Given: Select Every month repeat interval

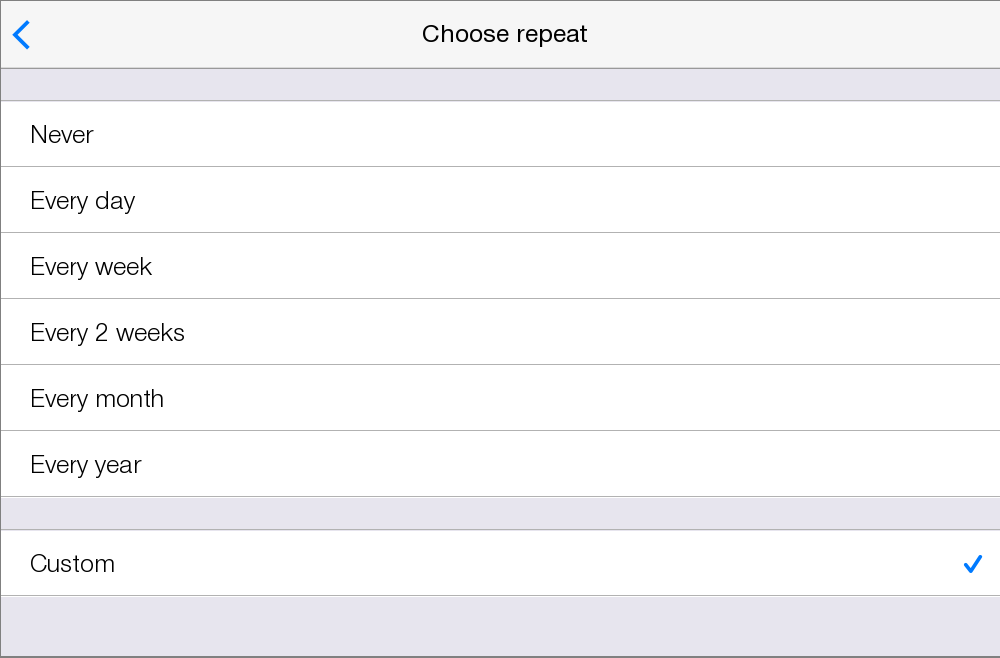Looking at the screenshot, I should pos(500,398).
